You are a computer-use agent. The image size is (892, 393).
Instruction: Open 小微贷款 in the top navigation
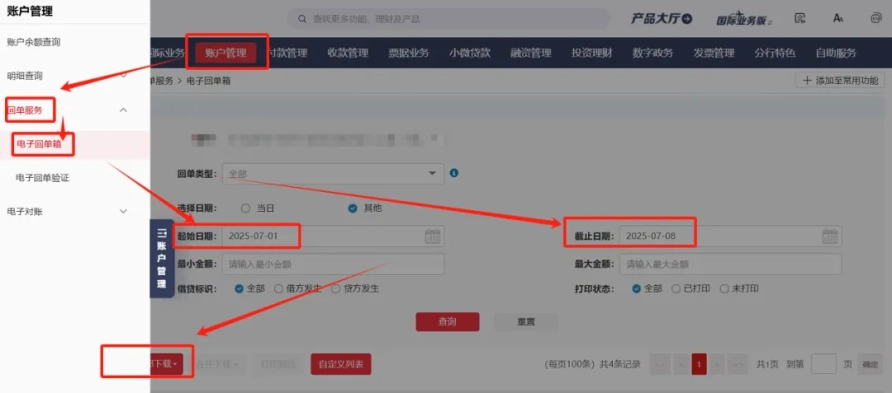click(470, 53)
